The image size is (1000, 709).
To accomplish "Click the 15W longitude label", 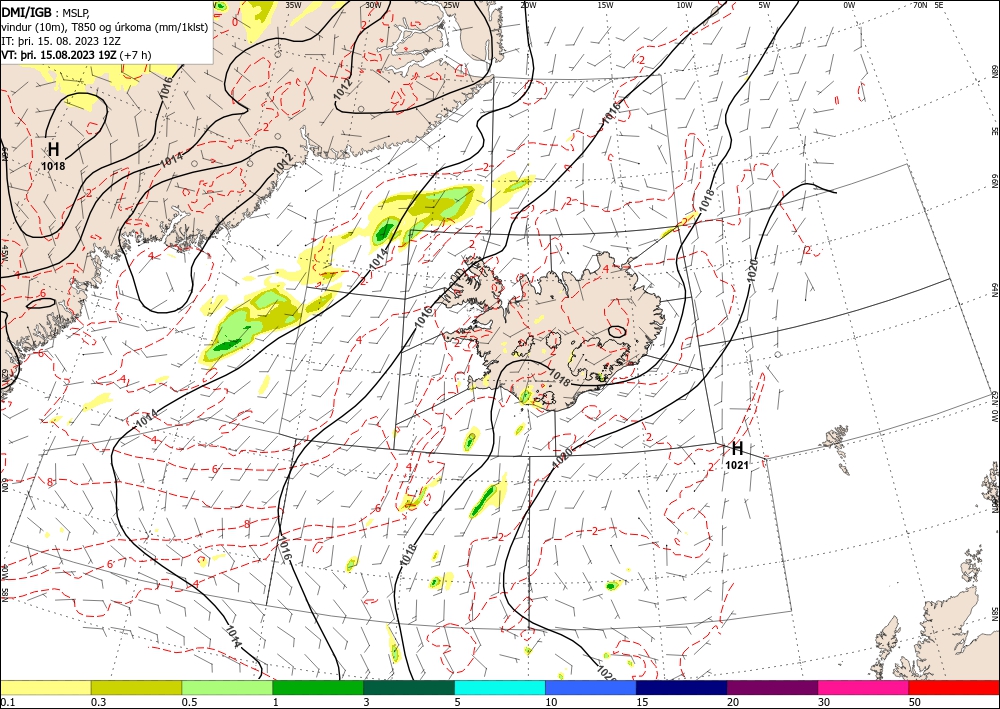I will [x=606, y=4].
